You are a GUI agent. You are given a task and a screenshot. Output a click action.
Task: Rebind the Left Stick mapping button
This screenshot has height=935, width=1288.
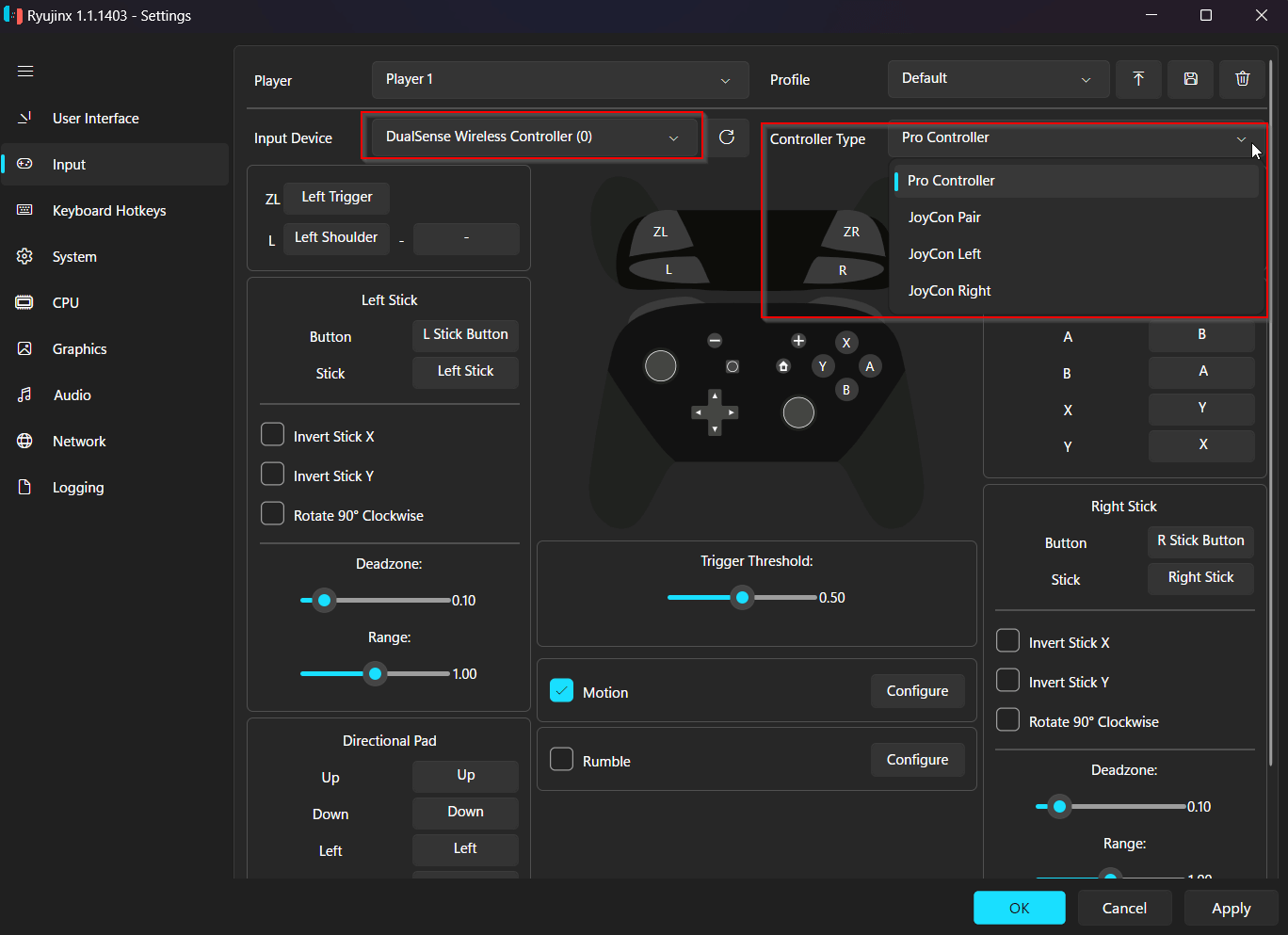click(465, 372)
